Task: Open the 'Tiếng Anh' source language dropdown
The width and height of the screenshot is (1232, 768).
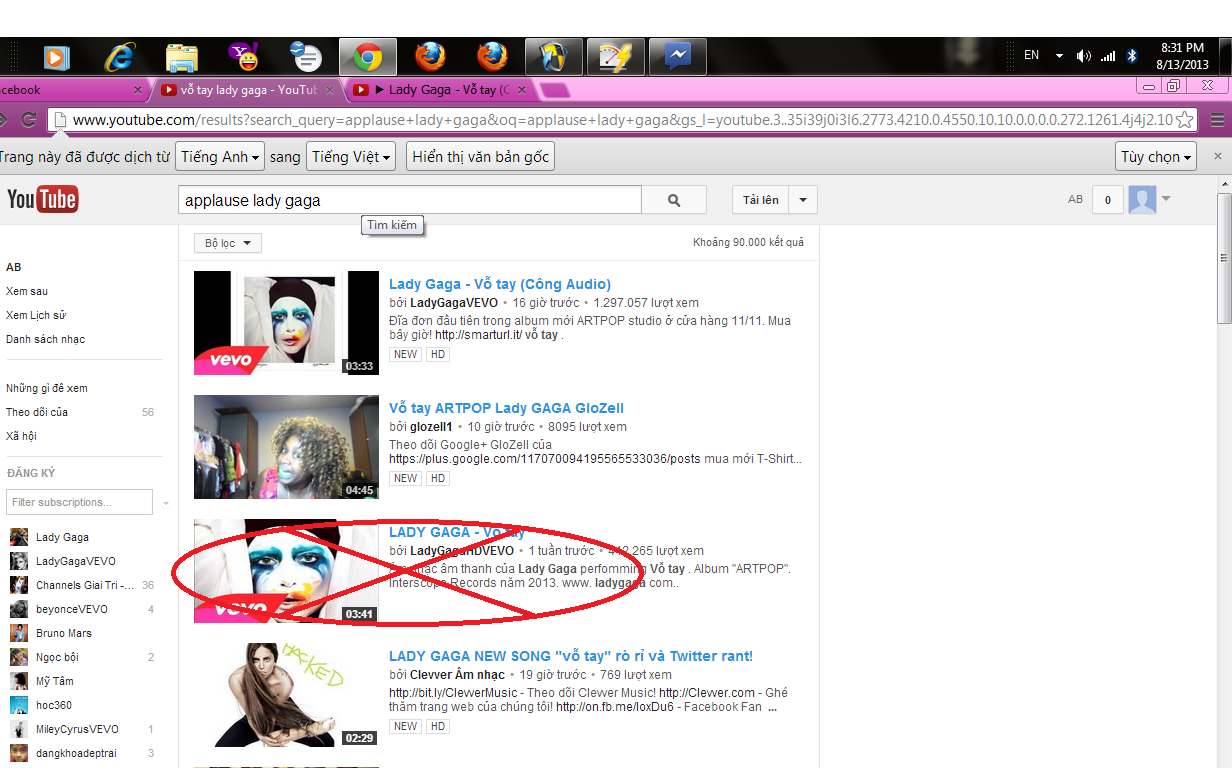Action: (221, 157)
